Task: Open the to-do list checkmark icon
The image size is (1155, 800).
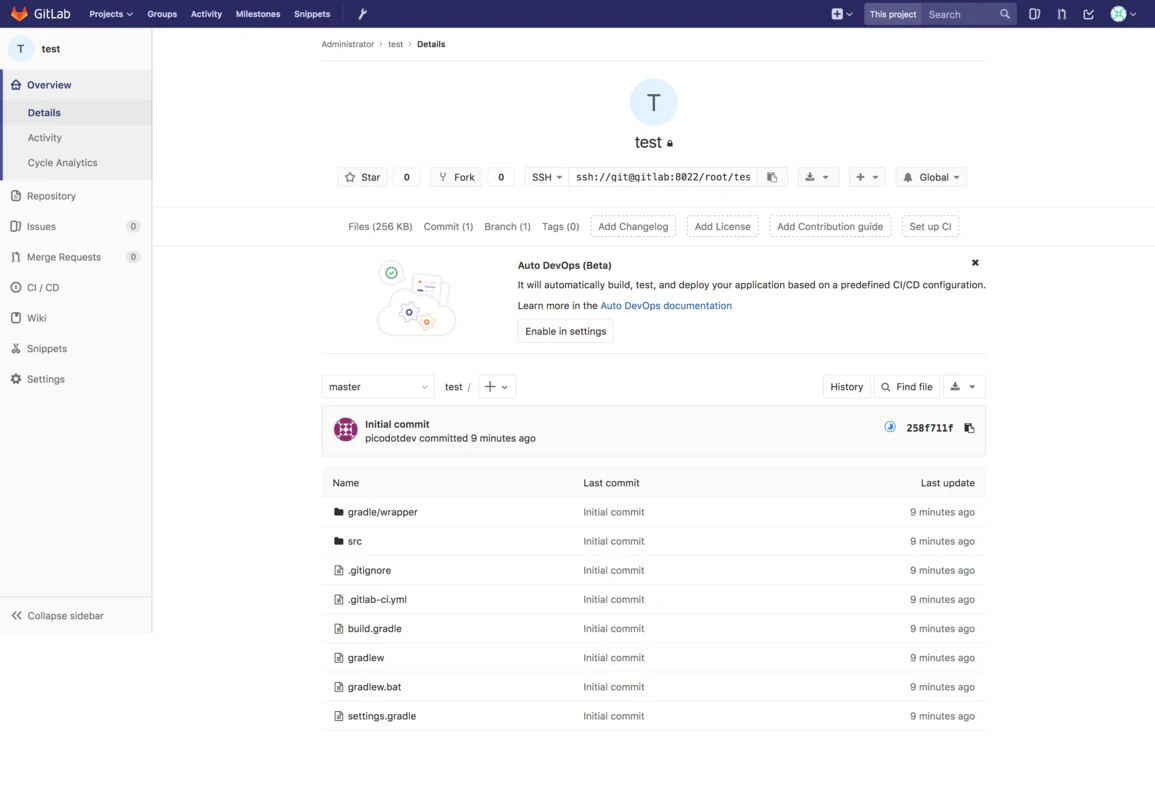Action: [x=1089, y=14]
